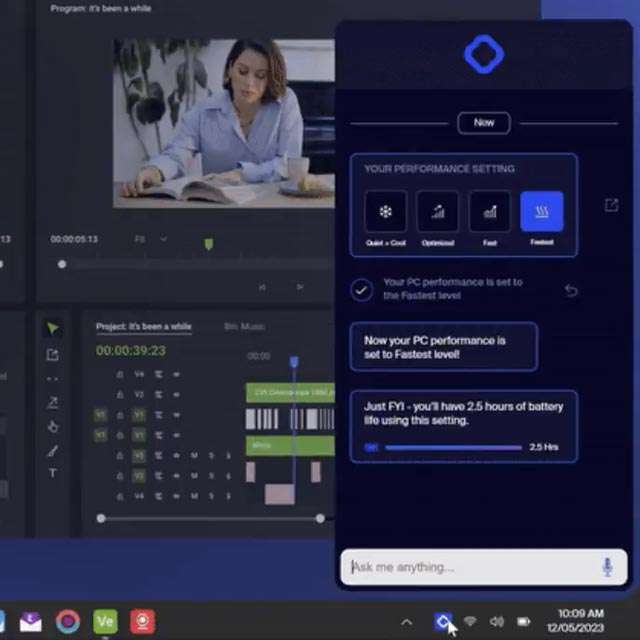
Task: Select the Optimized performance mode
Action: [438, 211]
